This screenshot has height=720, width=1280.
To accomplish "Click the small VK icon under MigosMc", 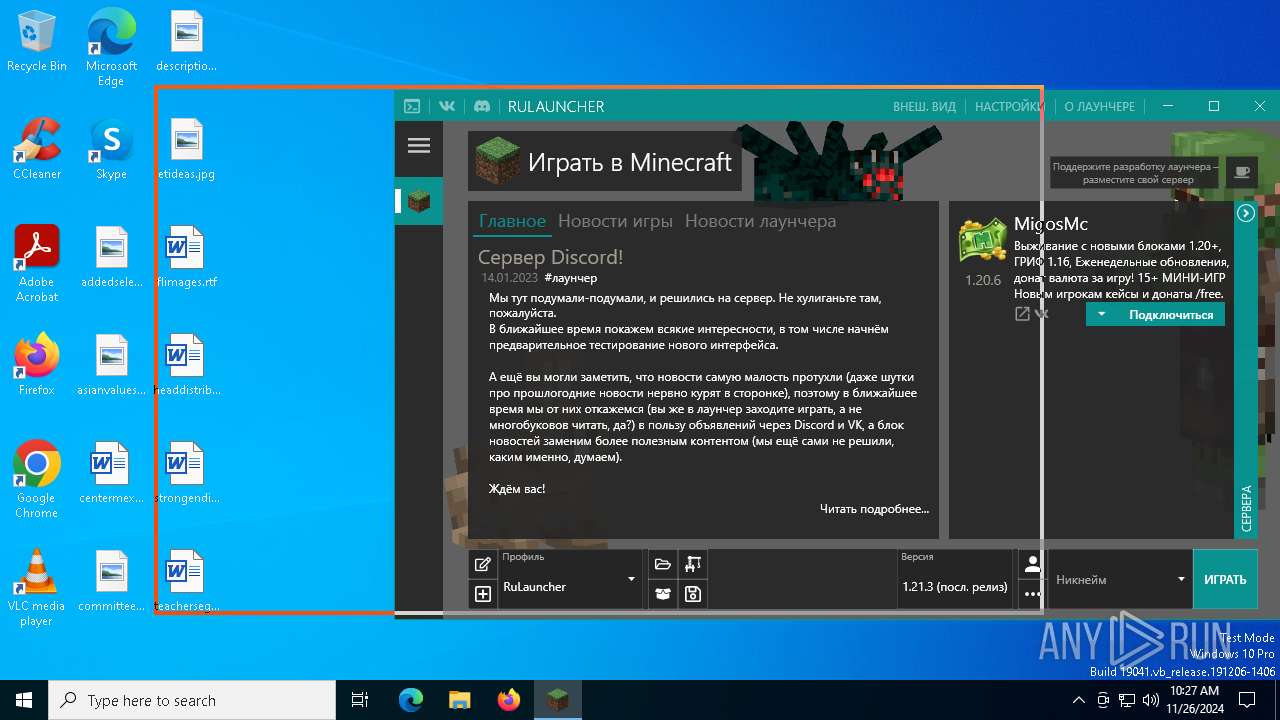I will [1042, 314].
